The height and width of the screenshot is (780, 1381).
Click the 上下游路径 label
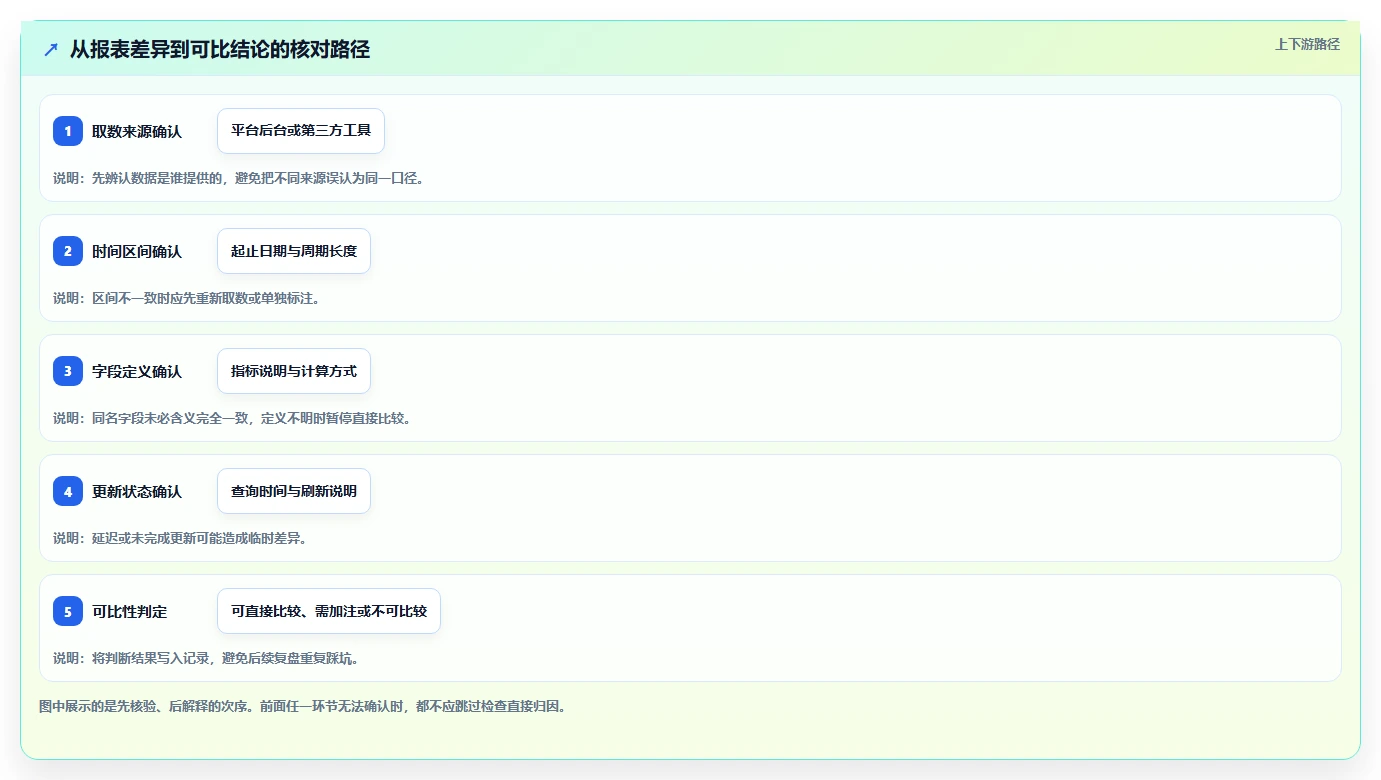click(1307, 44)
